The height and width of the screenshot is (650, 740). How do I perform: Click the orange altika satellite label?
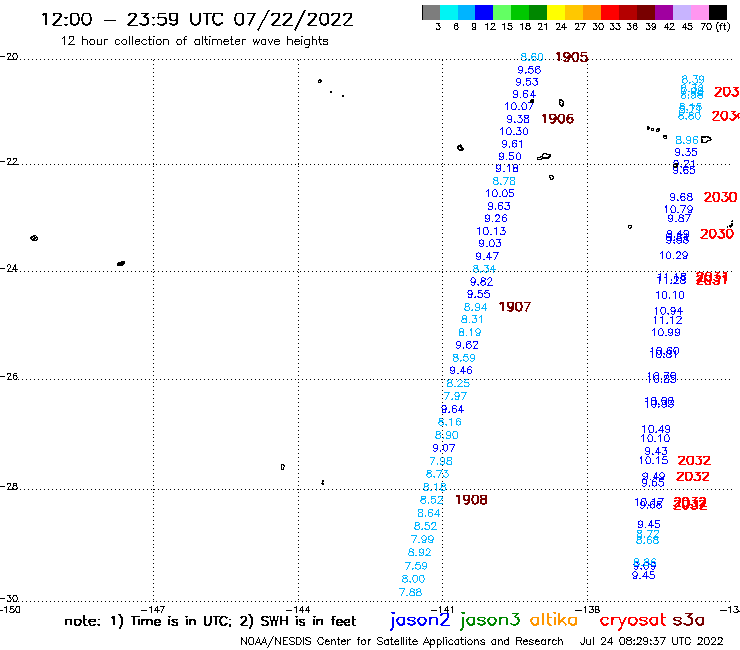coord(553,620)
